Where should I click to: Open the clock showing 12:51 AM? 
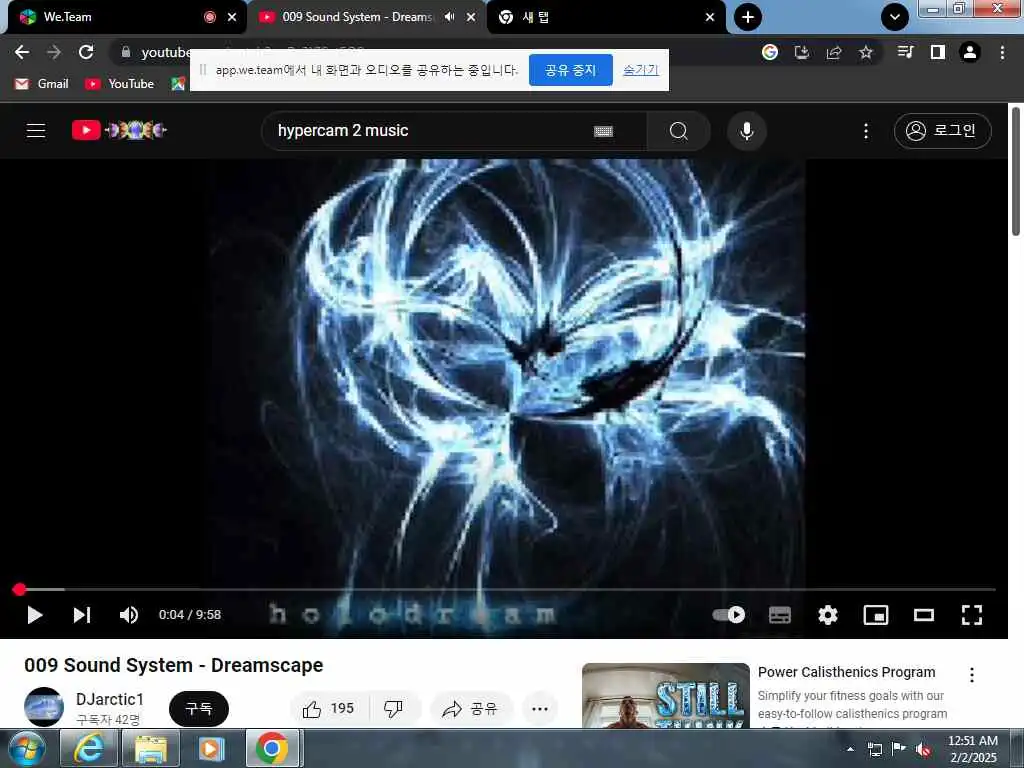[x=973, y=749]
